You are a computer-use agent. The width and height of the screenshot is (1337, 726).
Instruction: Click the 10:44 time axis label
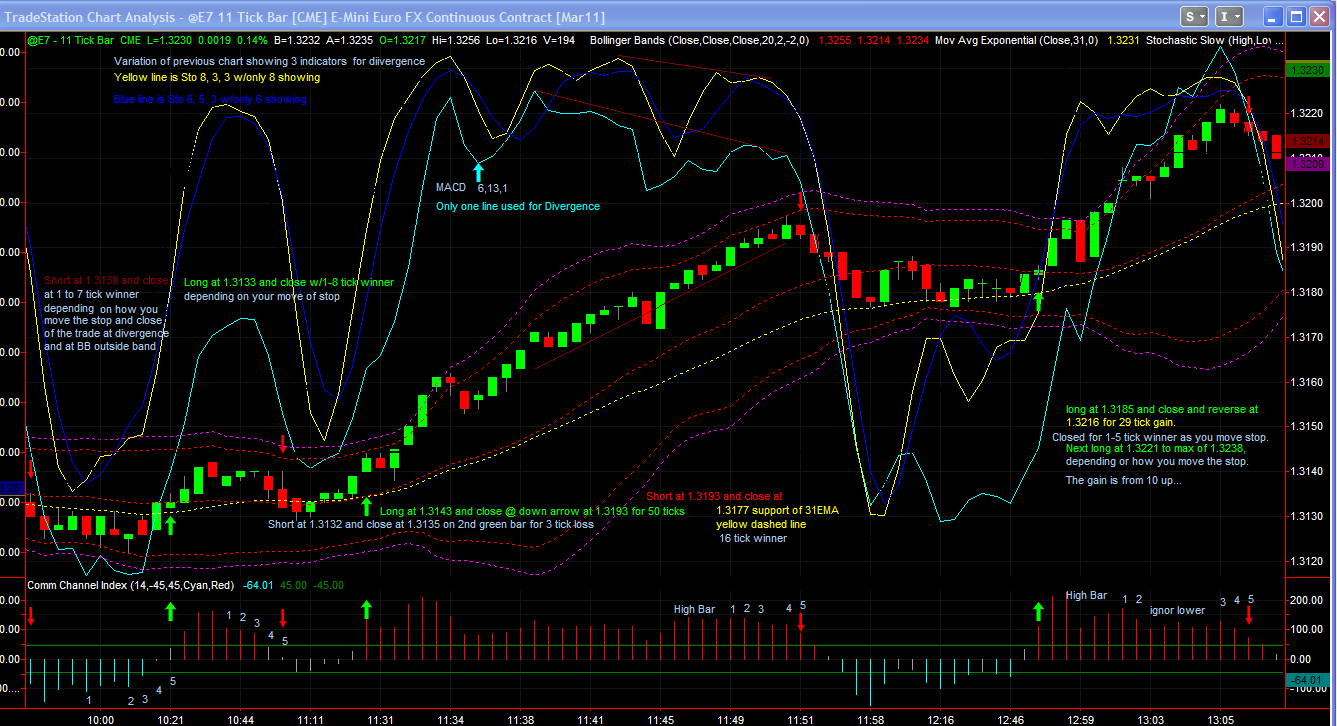pyautogui.click(x=241, y=719)
